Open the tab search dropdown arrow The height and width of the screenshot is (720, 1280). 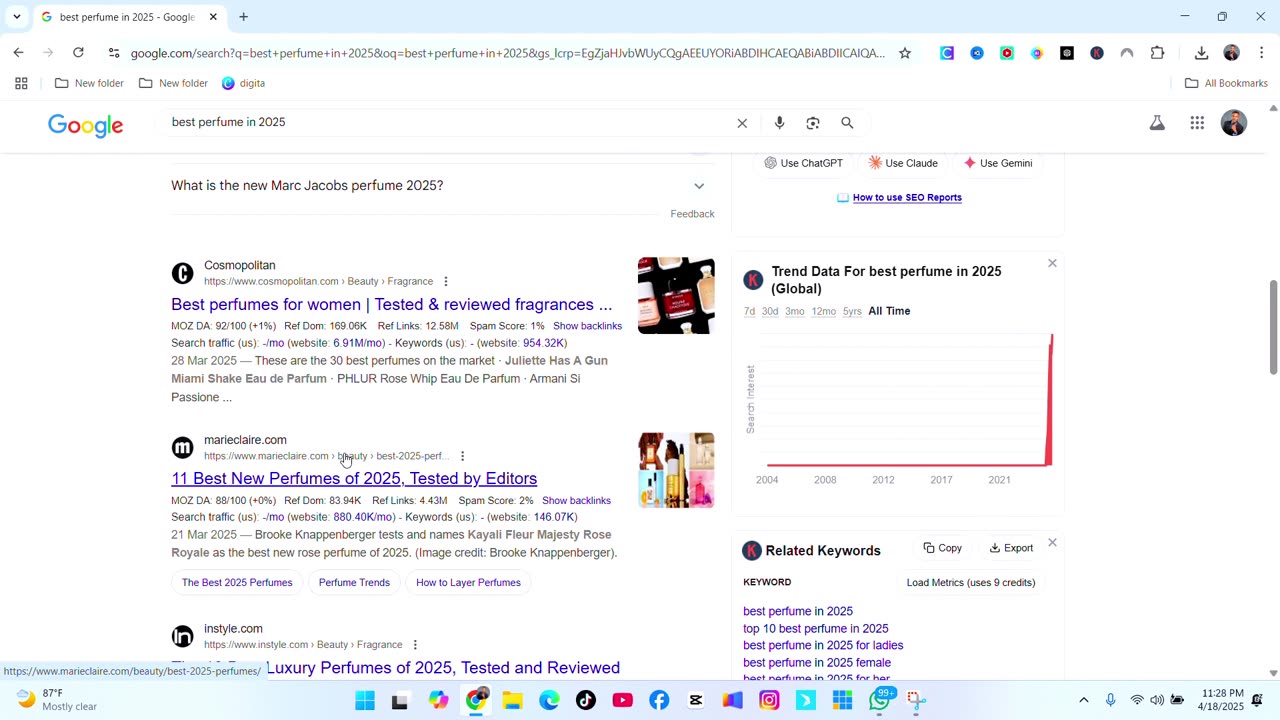(x=16, y=17)
